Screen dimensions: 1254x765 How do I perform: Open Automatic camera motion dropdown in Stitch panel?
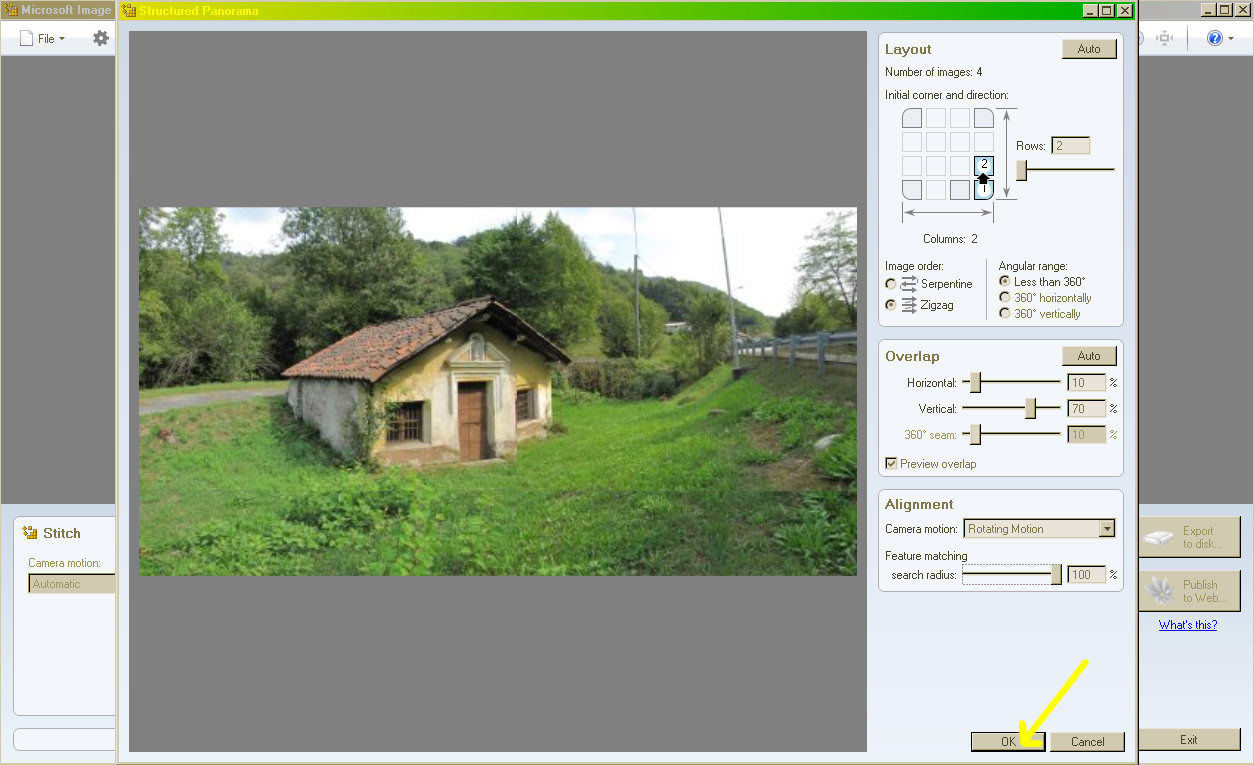pos(72,584)
